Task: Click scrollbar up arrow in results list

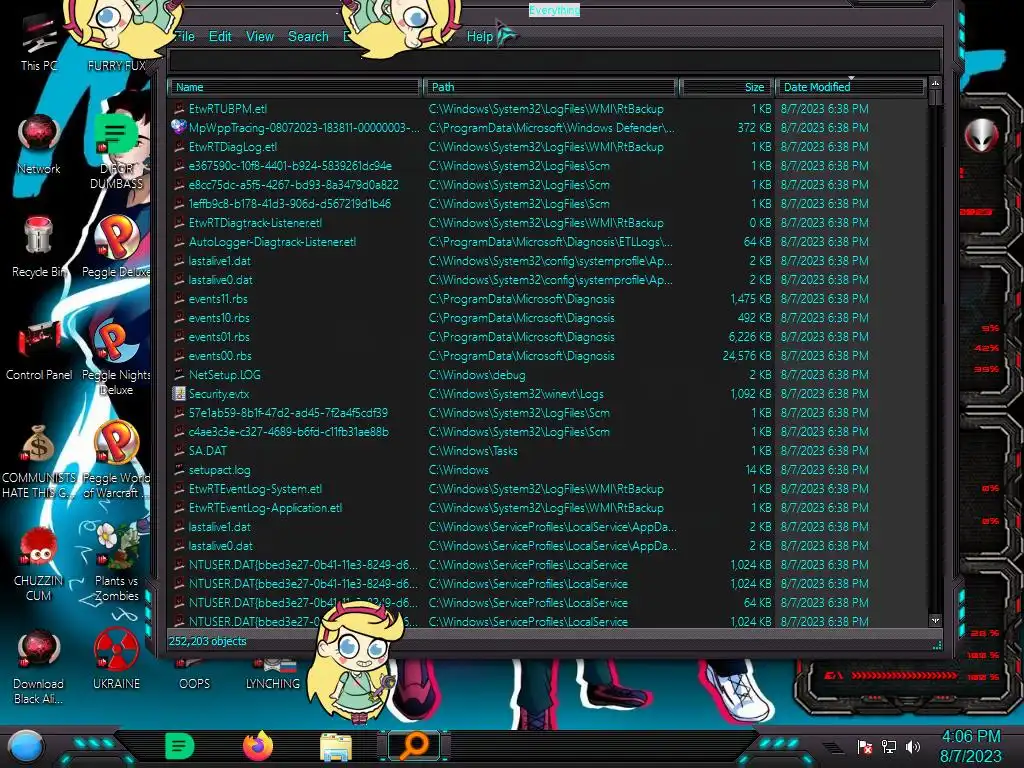Action: pyautogui.click(x=935, y=84)
